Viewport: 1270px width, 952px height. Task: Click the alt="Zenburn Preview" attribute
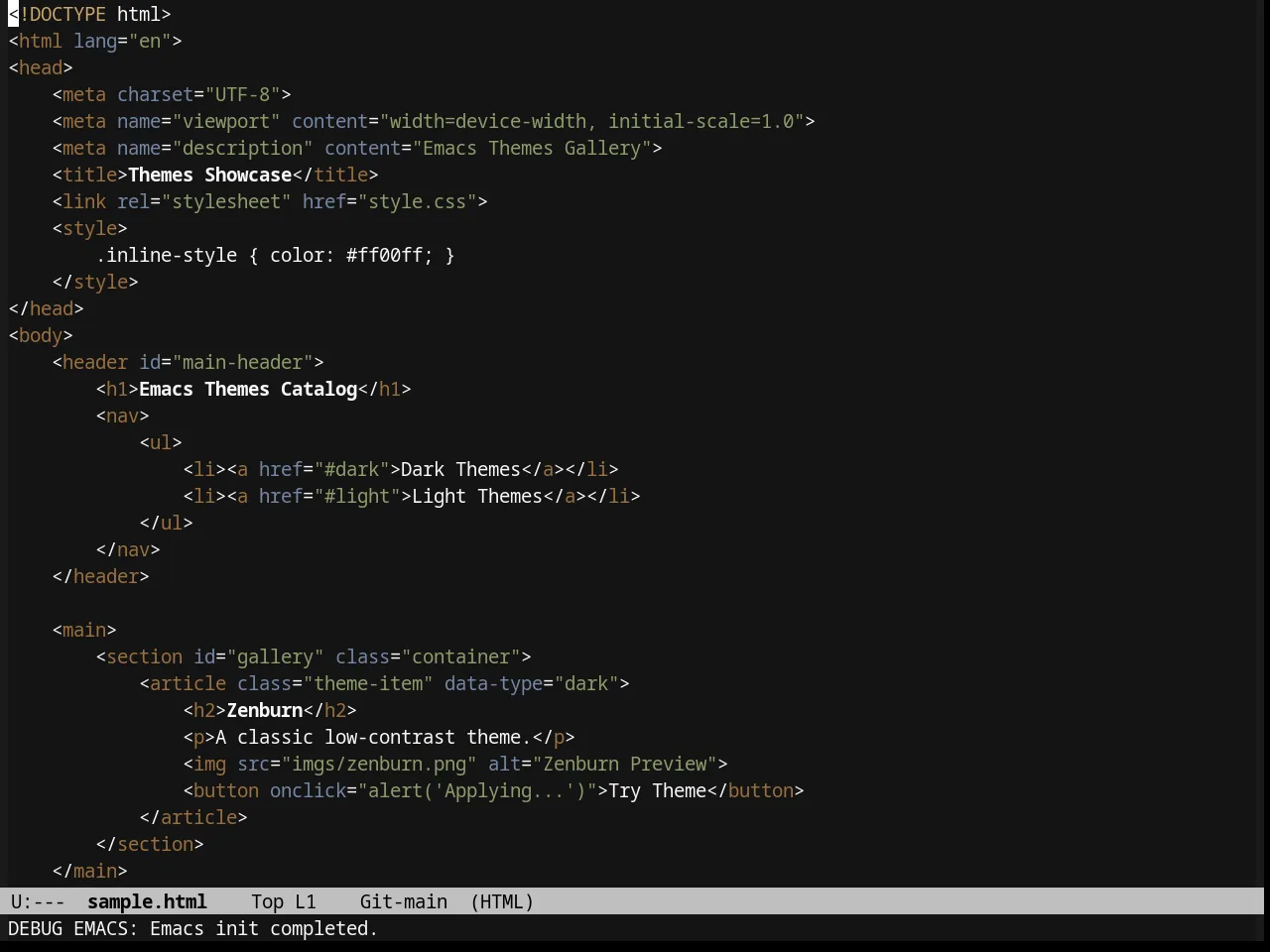click(603, 764)
